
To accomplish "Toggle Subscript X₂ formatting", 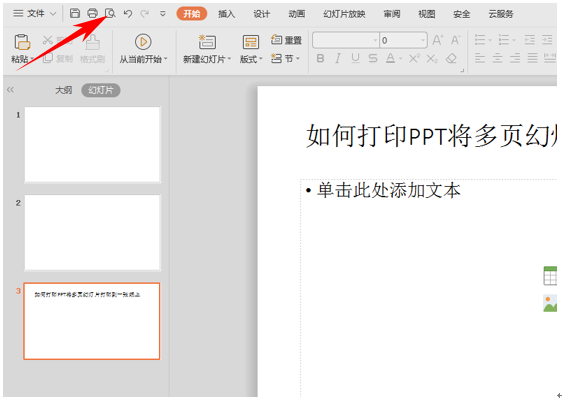I will (x=432, y=59).
